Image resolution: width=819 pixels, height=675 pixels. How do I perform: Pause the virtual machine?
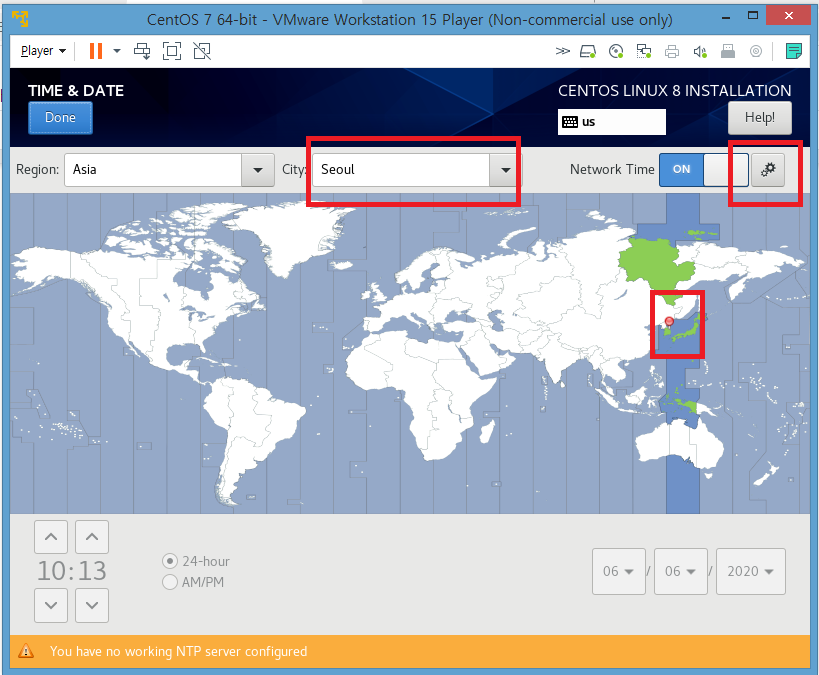tap(96, 51)
